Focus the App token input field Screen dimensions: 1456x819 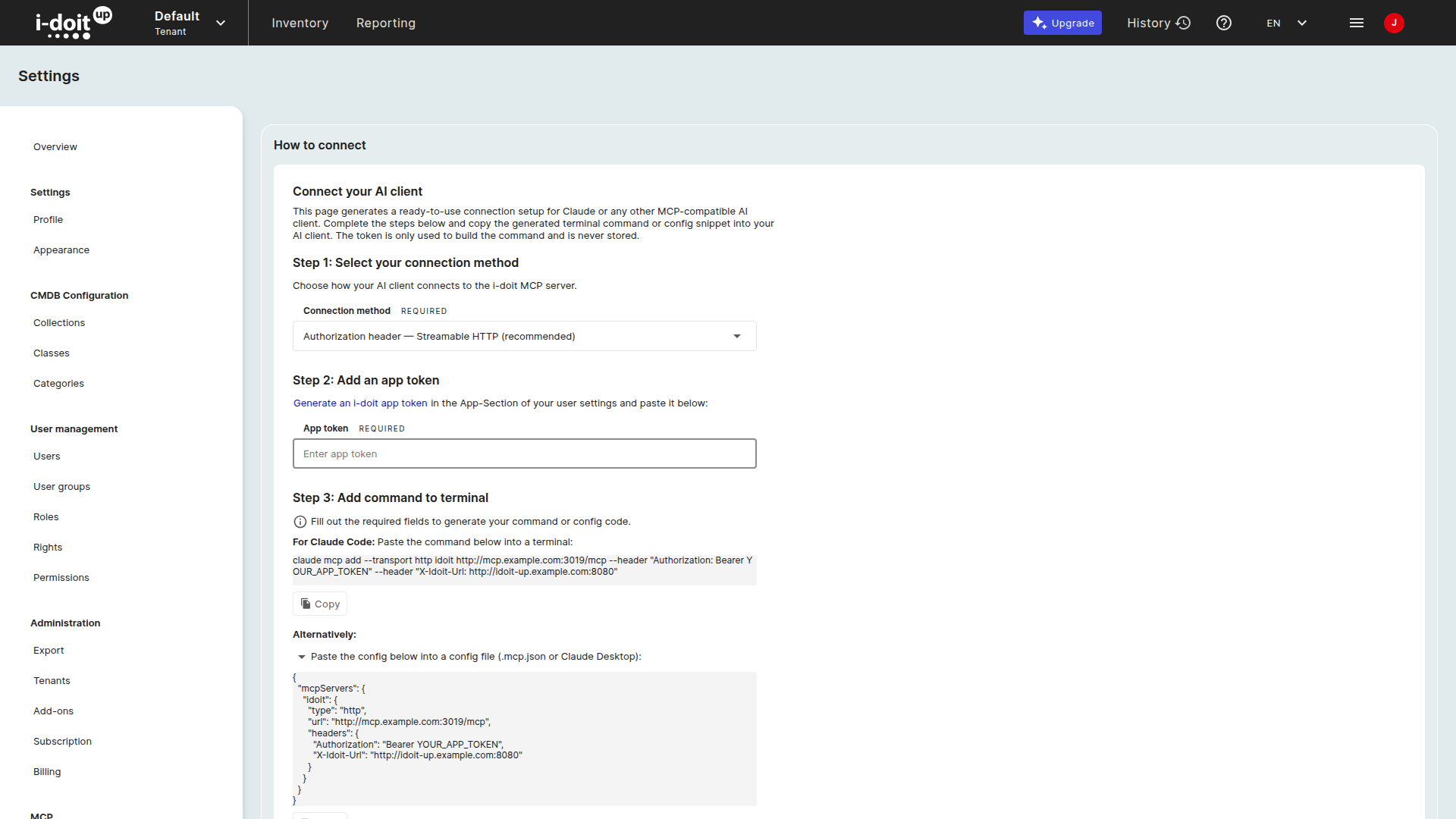coord(524,453)
